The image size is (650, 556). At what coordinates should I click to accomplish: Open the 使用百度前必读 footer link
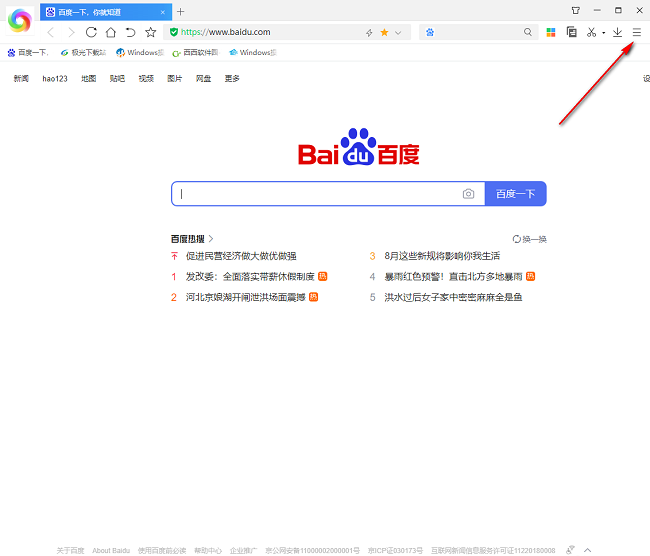162,551
